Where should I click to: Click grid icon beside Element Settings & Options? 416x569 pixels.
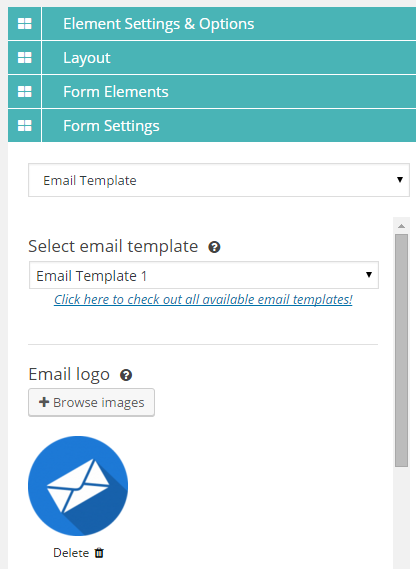click(x=24, y=24)
